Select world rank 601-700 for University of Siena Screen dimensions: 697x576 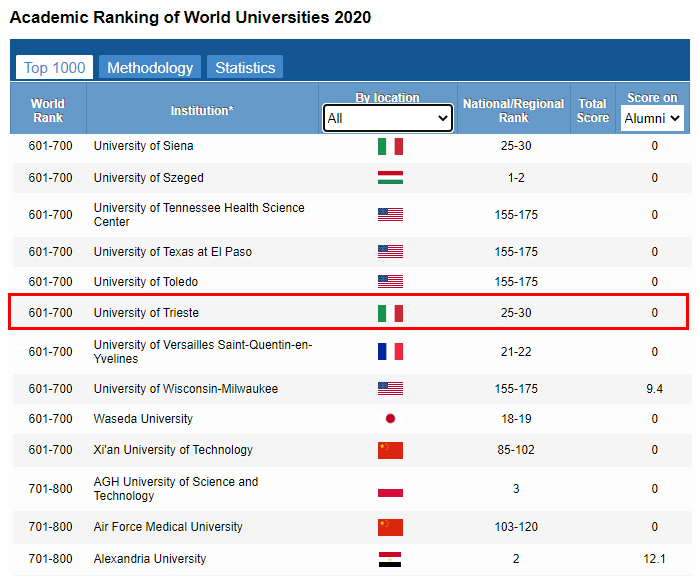click(x=50, y=146)
